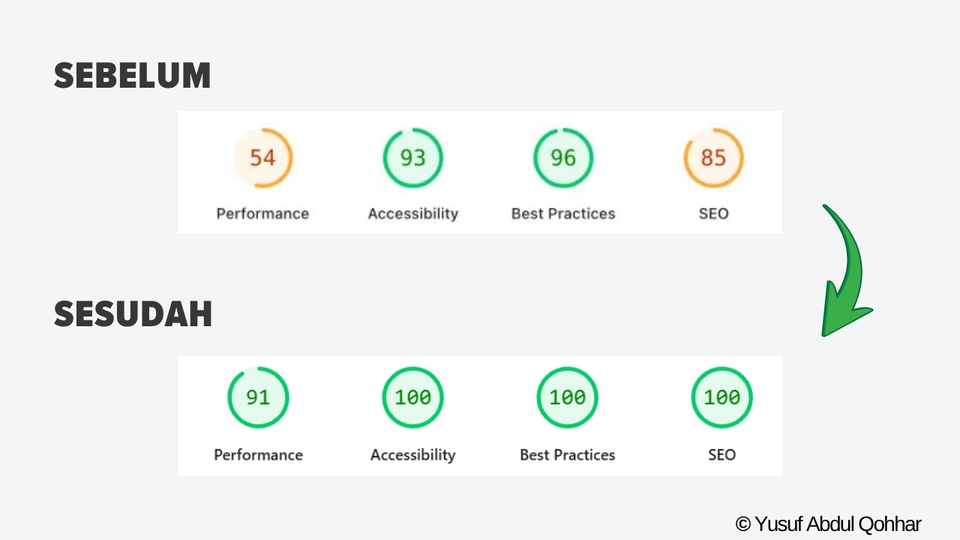
Task: Click the Performance label under score 54
Action: coord(262,213)
